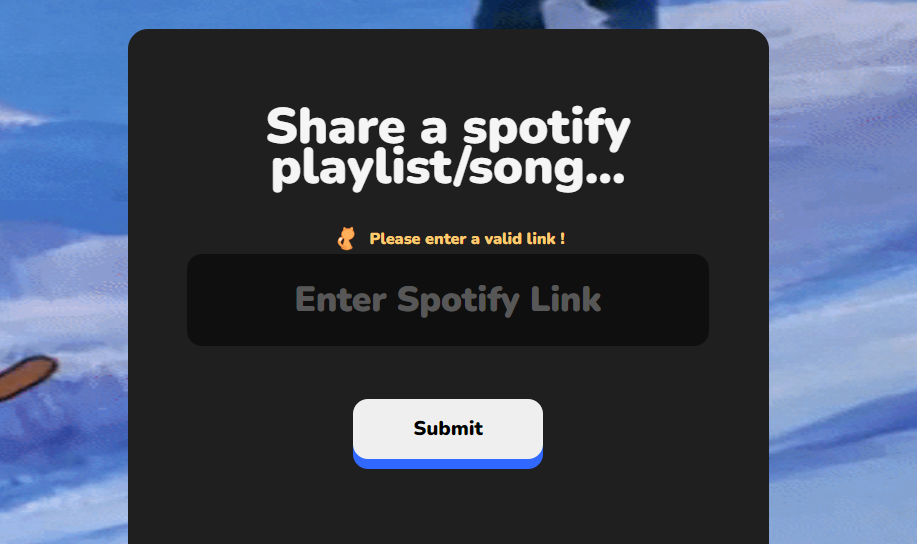Click the cloudy sky background right of the card
Image resolution: width=917 pixels, height=544 pixels.
tap(842, 272)
